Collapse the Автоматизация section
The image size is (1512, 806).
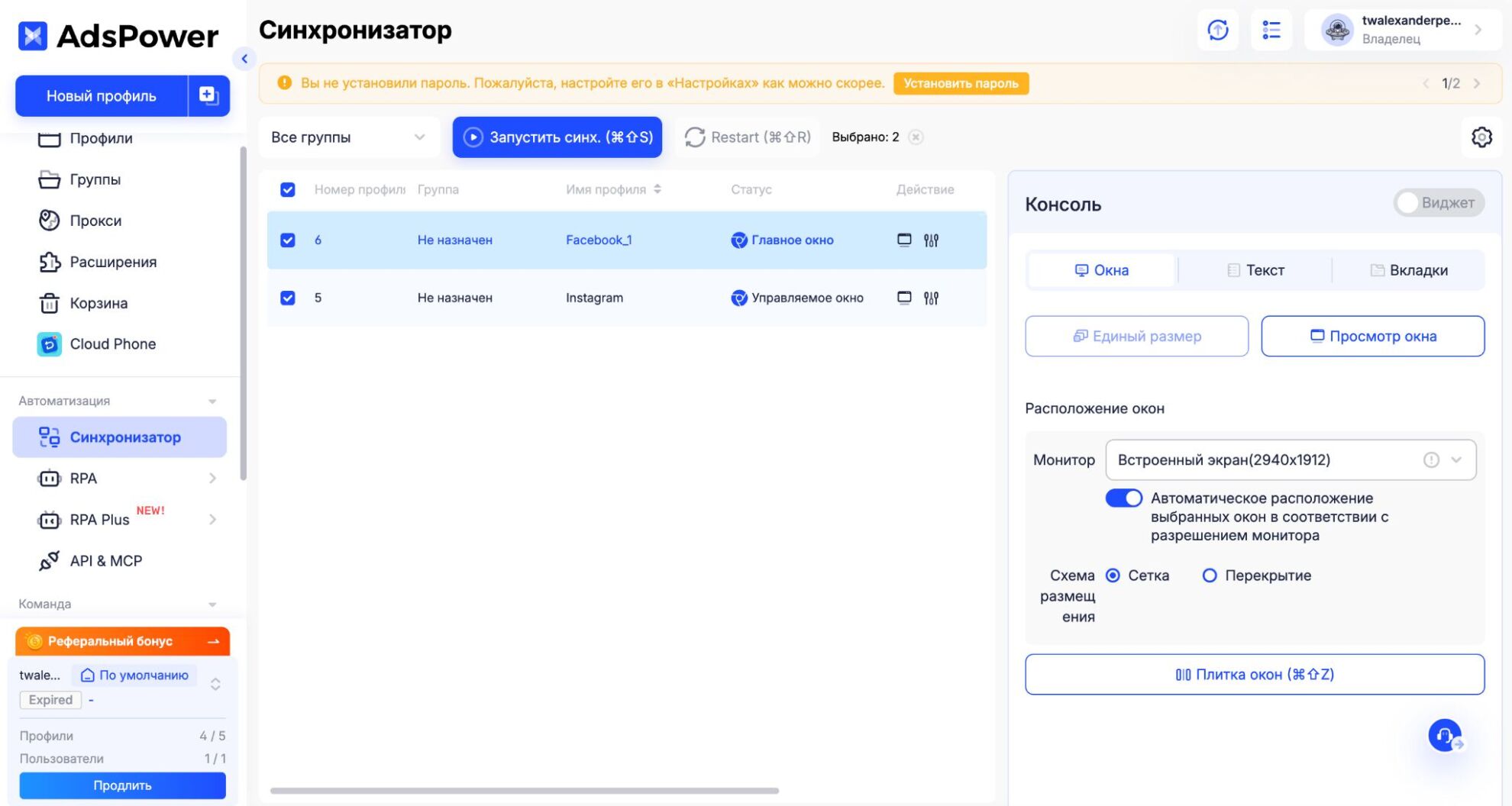tap(212, 401)
